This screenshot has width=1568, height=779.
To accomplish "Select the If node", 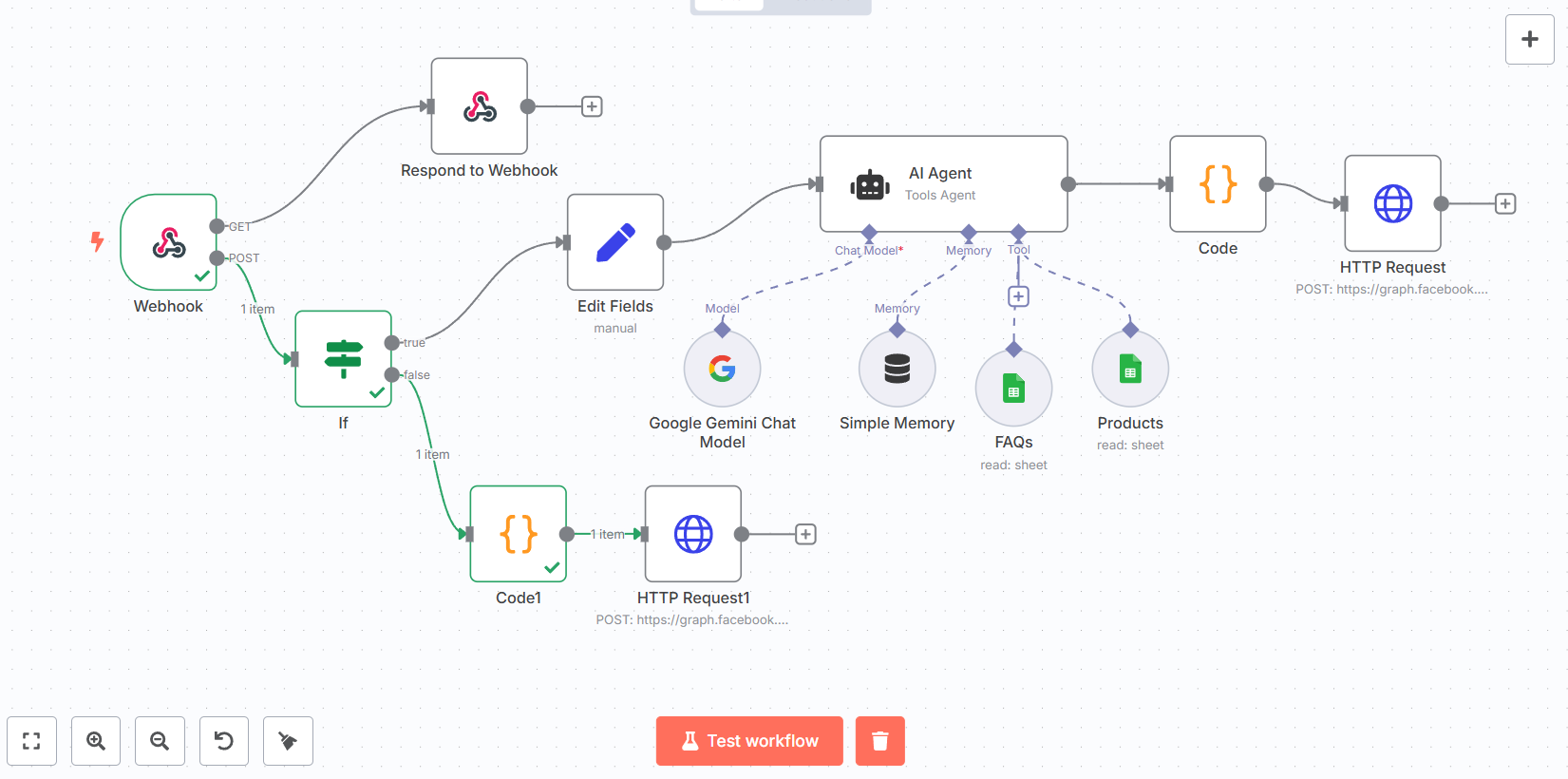I will pyautogui.click(x=344, y=359).
